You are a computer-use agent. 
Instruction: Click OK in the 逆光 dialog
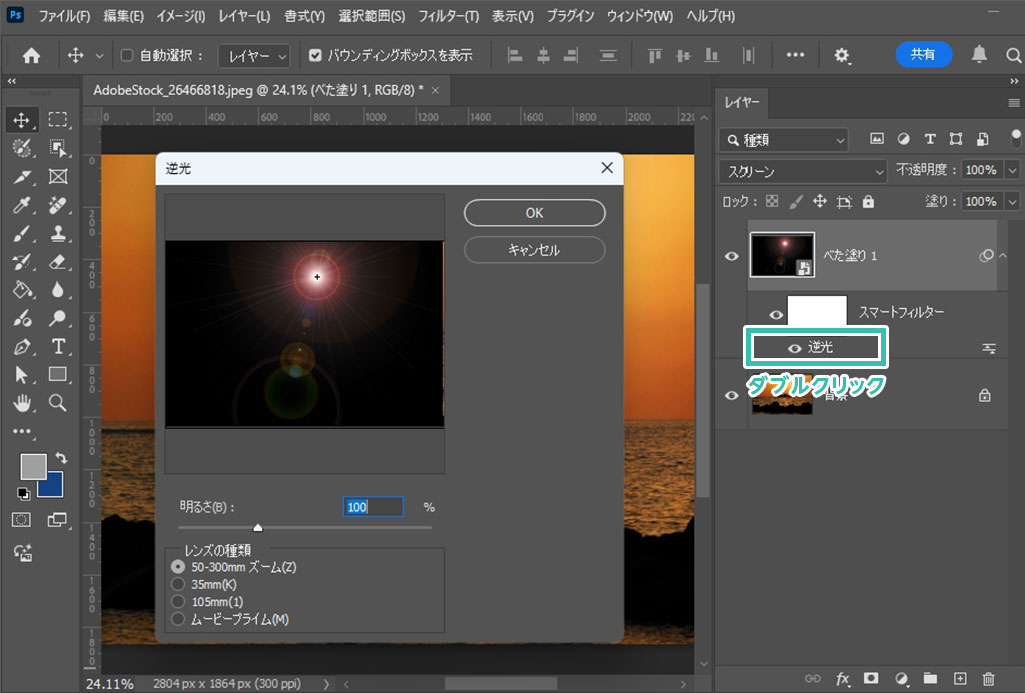[534, 213]
